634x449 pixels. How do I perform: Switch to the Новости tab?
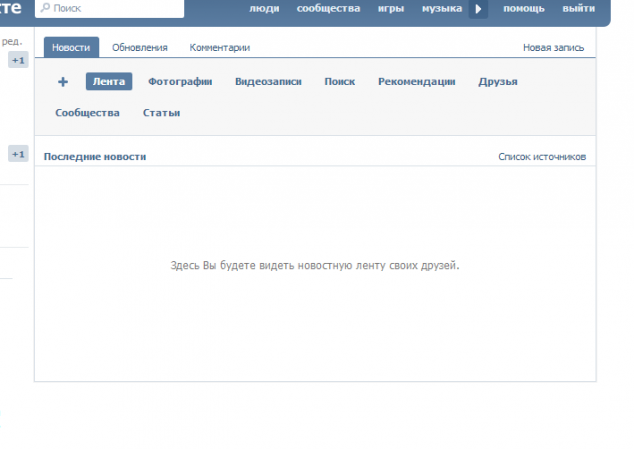(71, 47)
